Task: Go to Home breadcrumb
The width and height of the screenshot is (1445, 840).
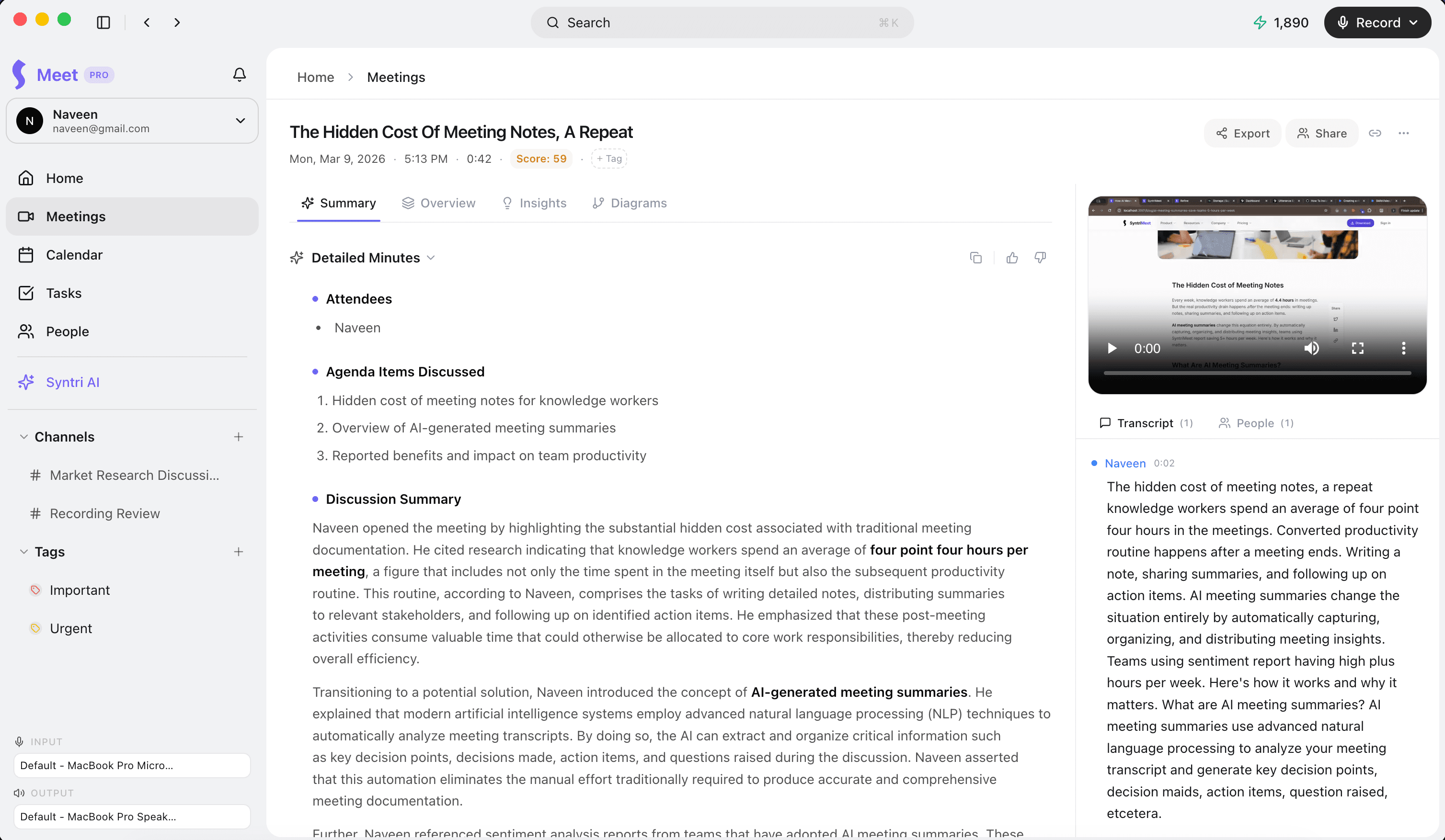Action: [315, 78]
